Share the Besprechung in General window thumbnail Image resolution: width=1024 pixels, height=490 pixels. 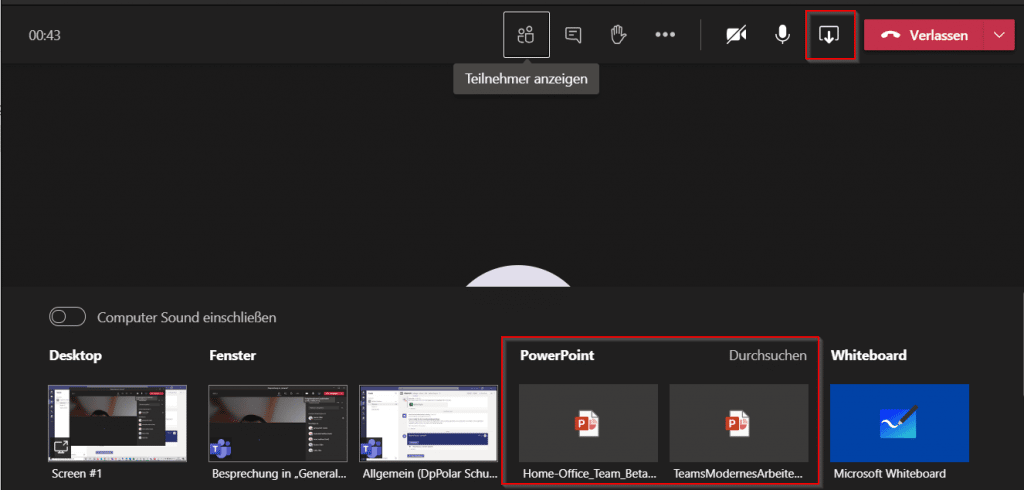pos(278,423)
